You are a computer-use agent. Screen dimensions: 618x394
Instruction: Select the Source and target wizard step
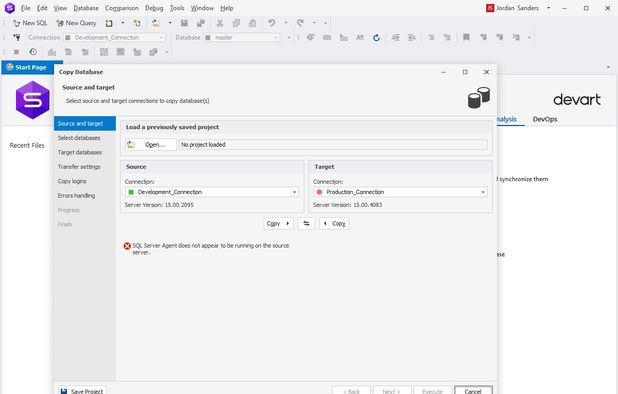click(x=85, y=123)
